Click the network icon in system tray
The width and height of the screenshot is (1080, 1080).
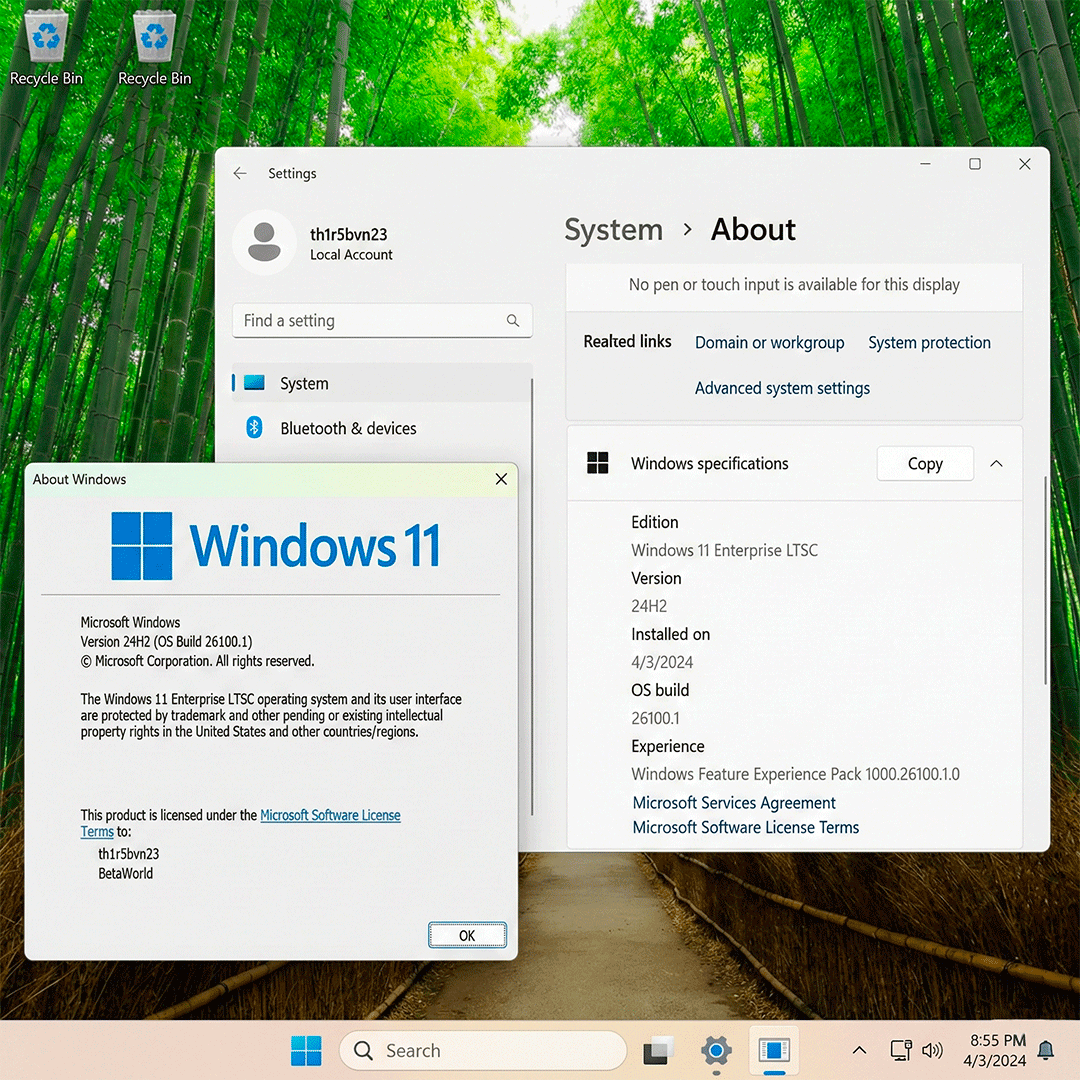pyautogui.click(x=900, y=1050)
